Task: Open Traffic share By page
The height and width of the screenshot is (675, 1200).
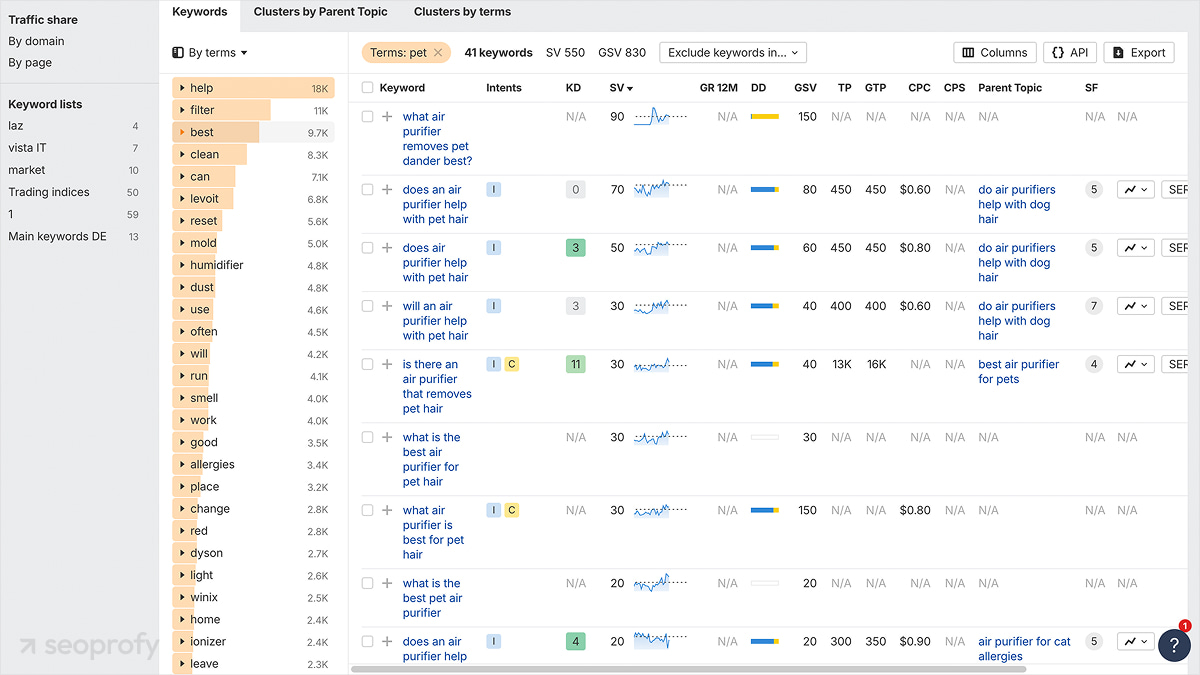Action: pyautogui.click(x=30, y=62)
